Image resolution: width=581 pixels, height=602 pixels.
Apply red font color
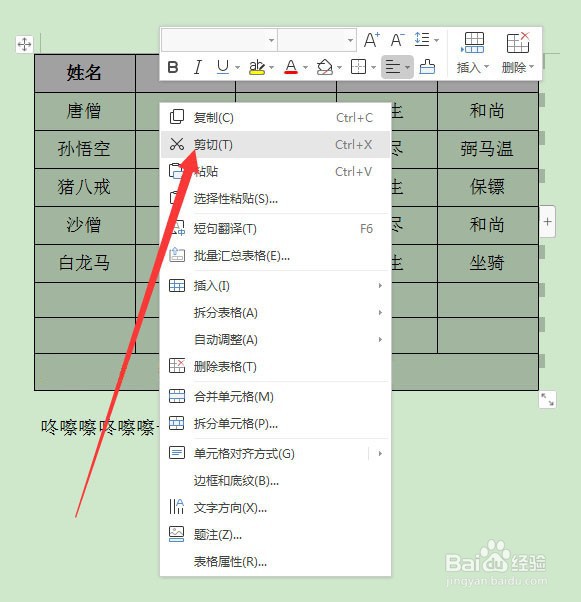[291, 67]
